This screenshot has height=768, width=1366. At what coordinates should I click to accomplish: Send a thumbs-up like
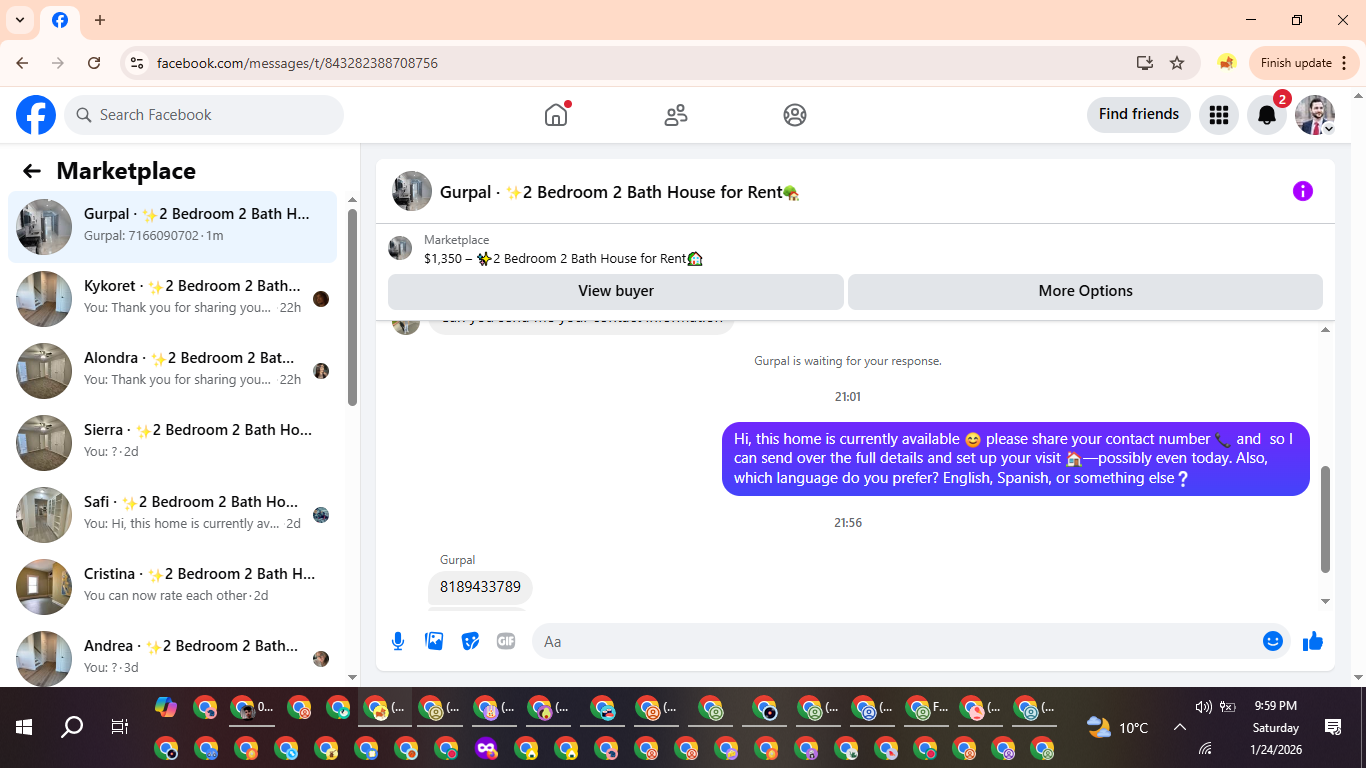pos(1313,641)
